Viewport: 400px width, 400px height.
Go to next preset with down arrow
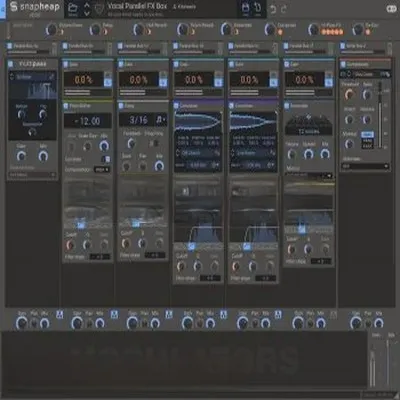(87, 13)
